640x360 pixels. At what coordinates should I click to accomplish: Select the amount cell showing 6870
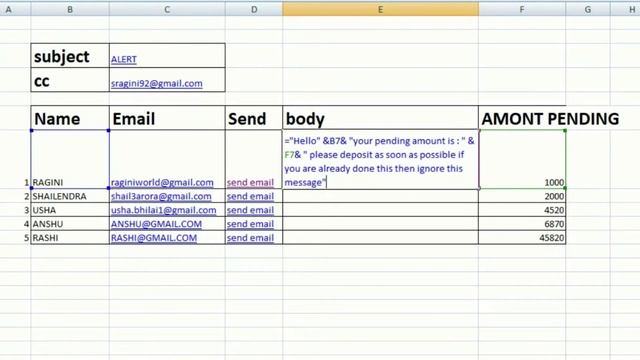pyautogui.click(x=522, y=224)
